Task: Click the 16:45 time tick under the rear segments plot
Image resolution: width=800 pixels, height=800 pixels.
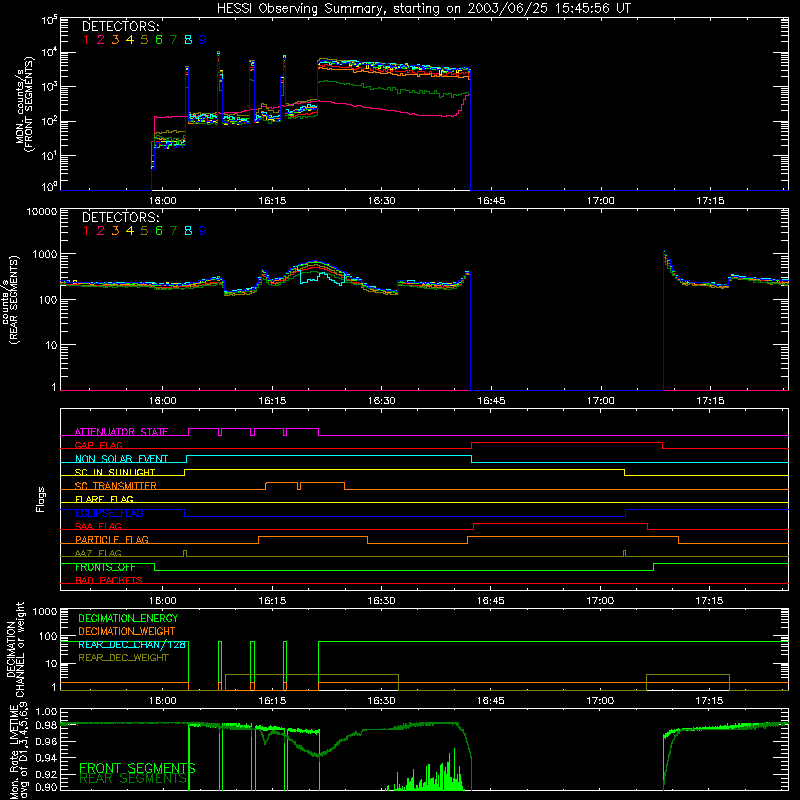Action: pyautogui.click(x=491, y=401)
